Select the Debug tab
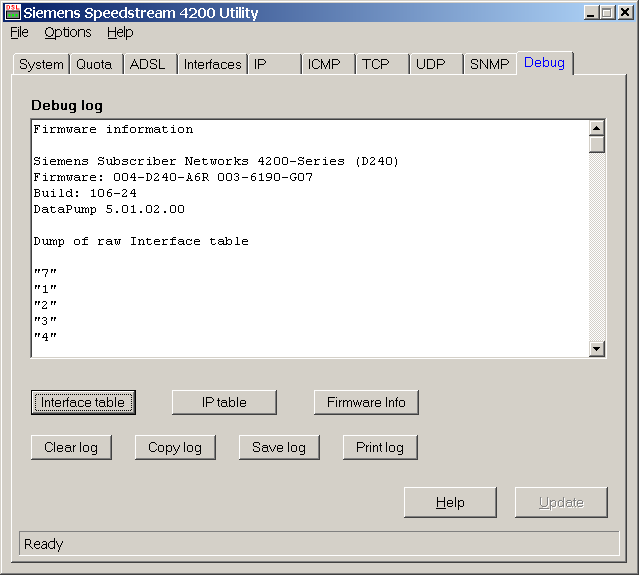This screenshot has height=575, width=639. (x=544, y=63)
